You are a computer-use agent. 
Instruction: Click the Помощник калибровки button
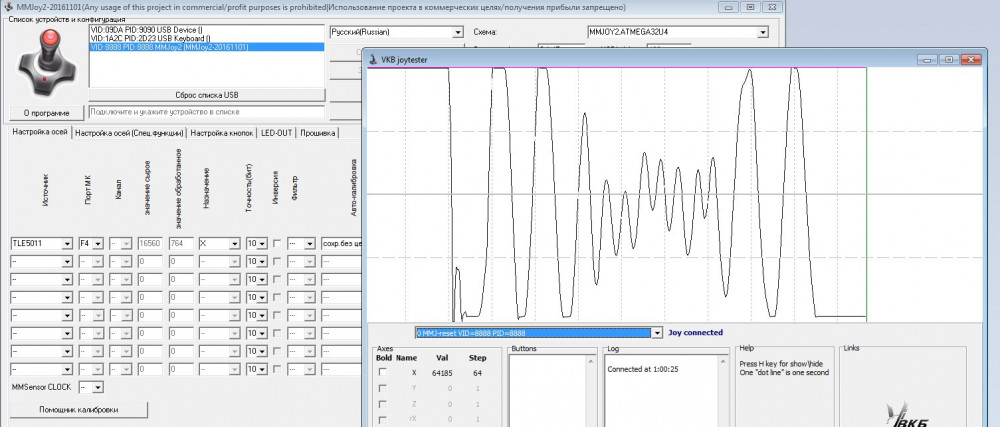tap(78, 410)
